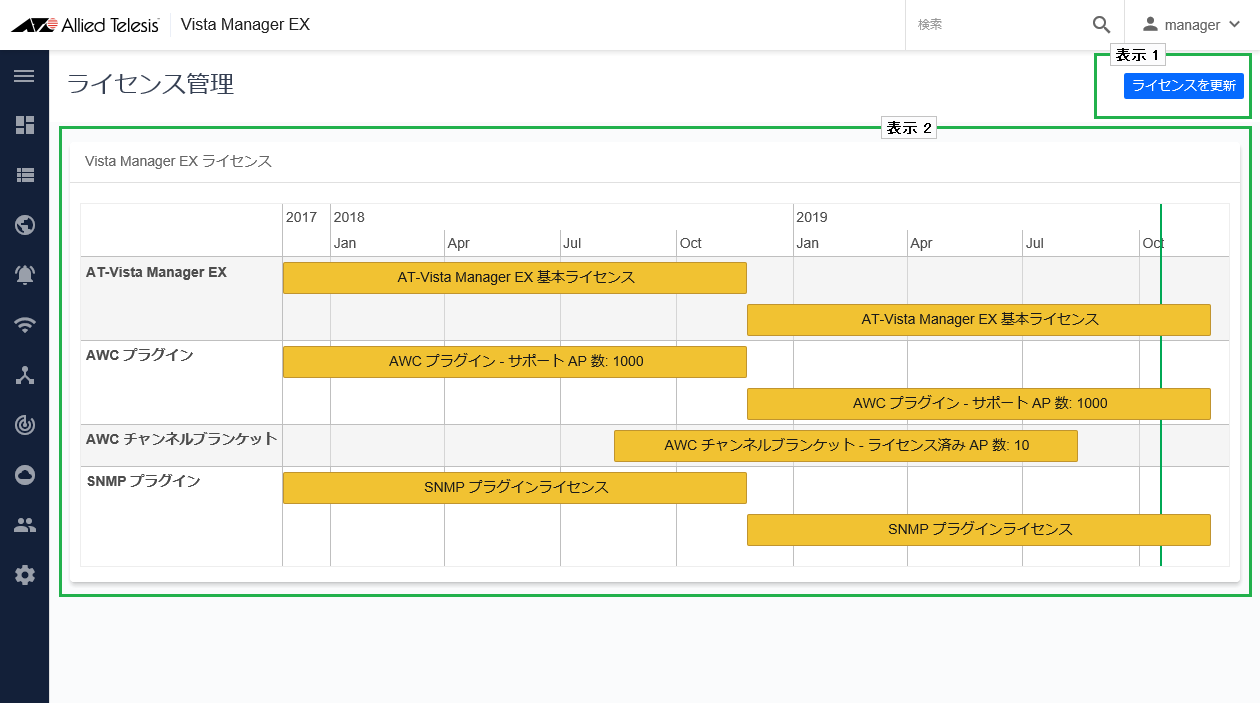
Task: Select the first SNMP プラグインライセンス bar
Action: tap(515, 488)
